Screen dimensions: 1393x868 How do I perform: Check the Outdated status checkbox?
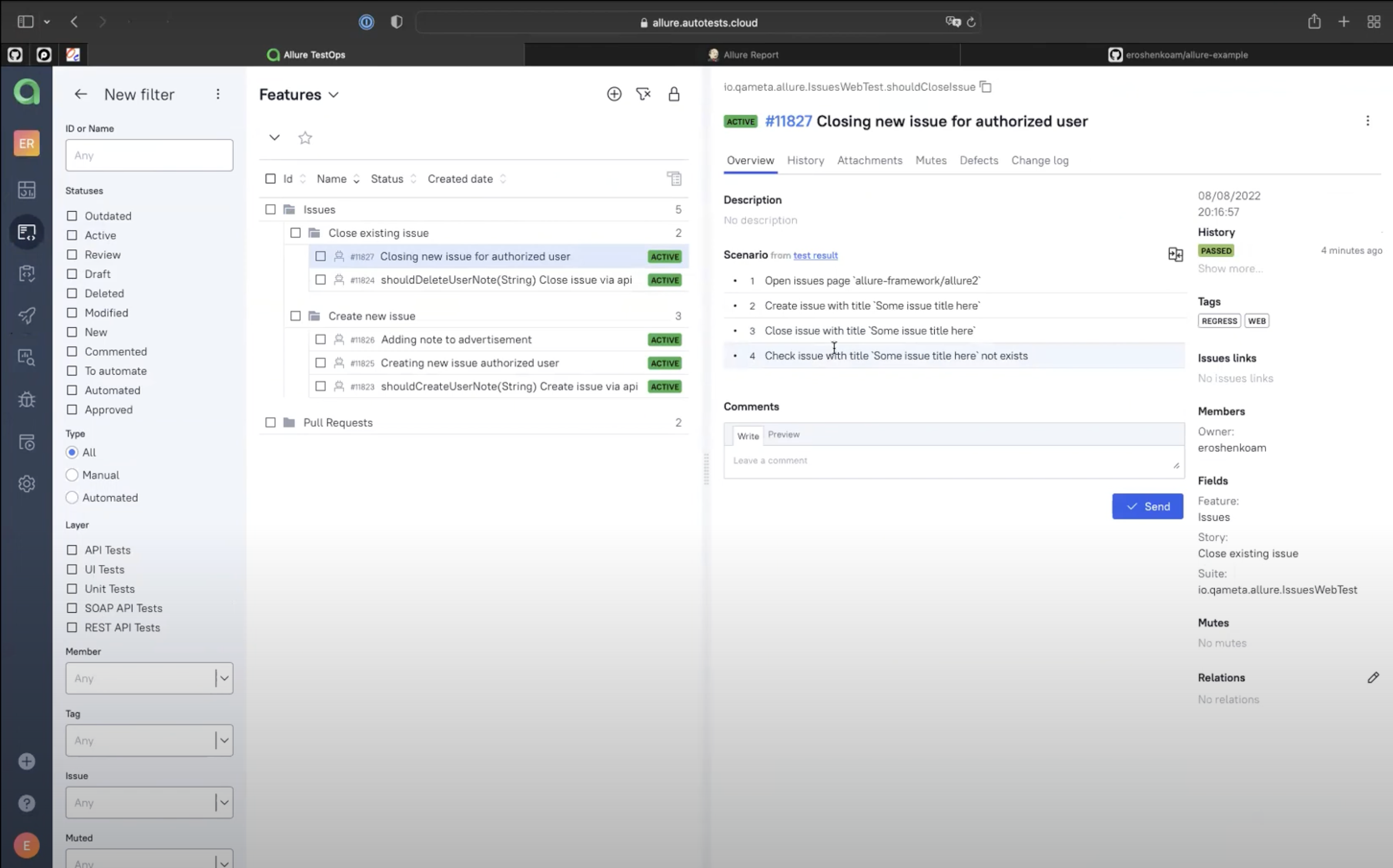pos(72,216)
